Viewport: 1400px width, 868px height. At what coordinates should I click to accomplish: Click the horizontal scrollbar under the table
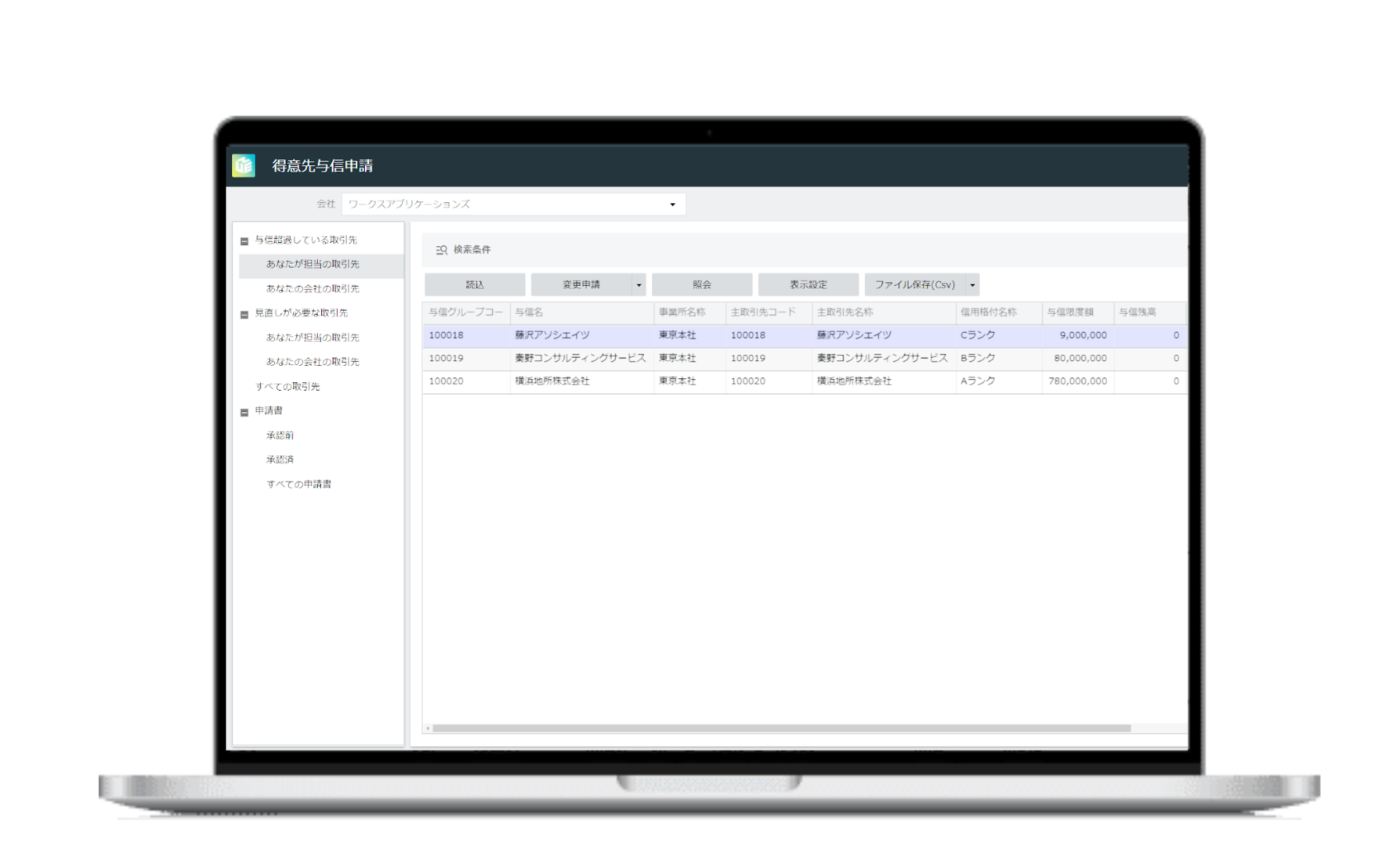pos(781,728)
